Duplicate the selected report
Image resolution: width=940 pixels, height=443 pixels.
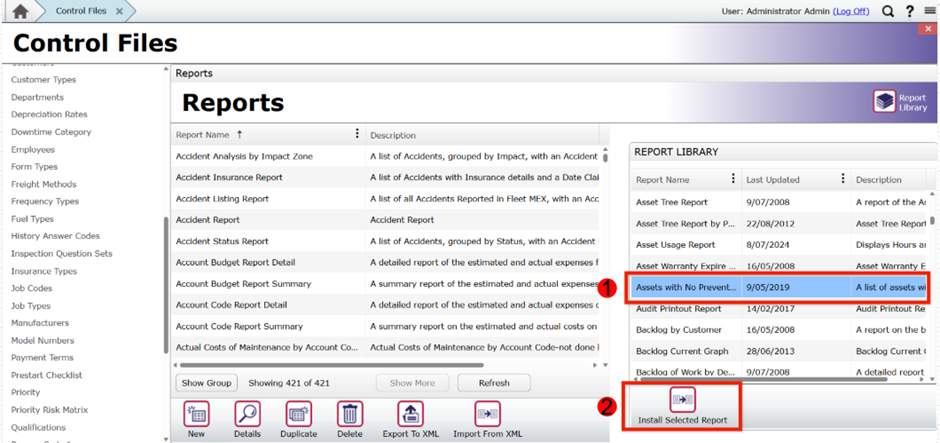point(299,418)
